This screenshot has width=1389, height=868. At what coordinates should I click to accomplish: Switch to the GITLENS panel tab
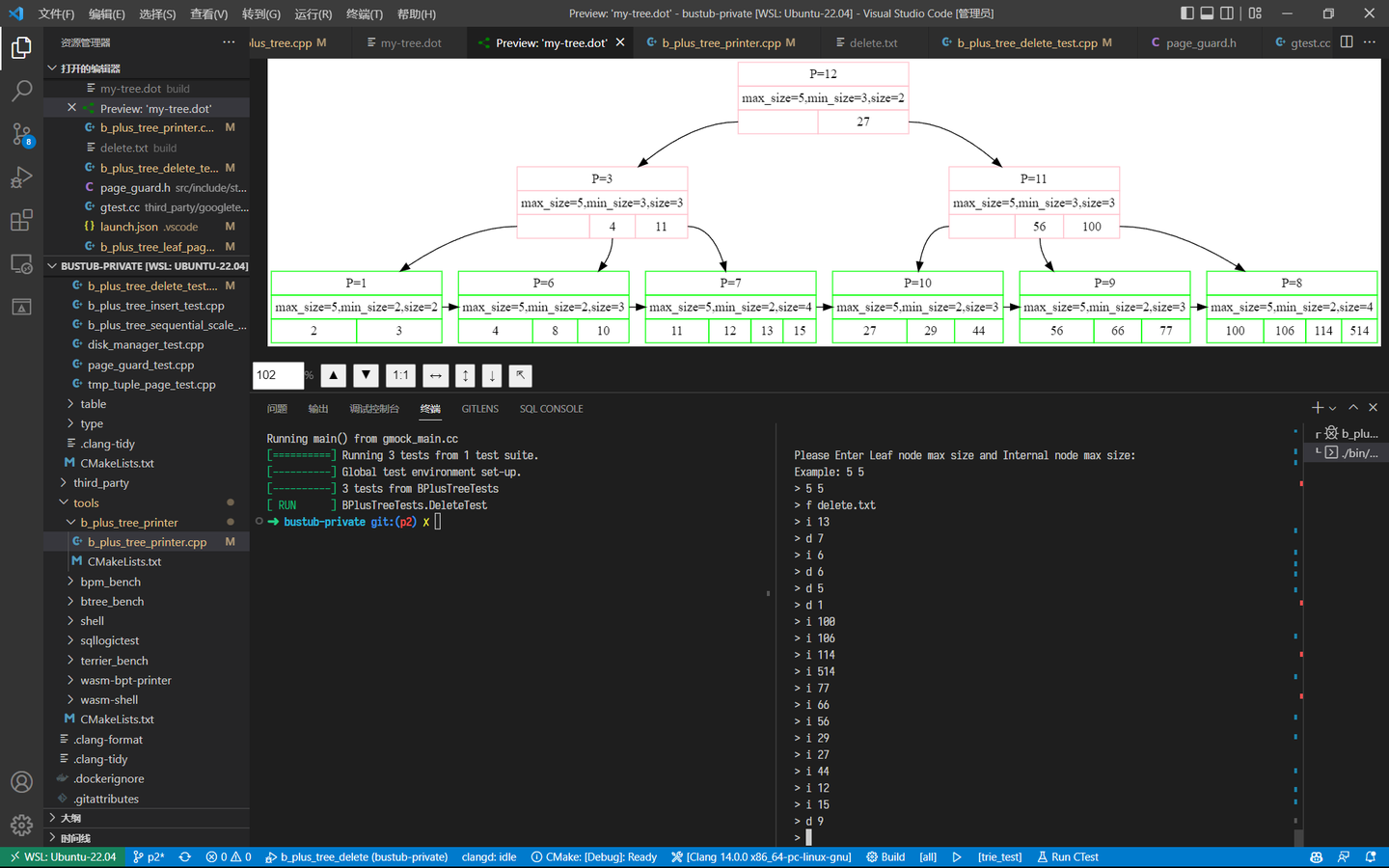[479, 409]
